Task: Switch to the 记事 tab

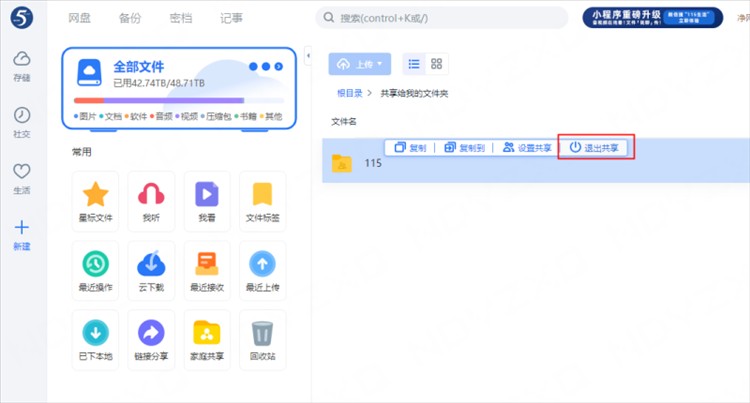Action: [x=232, y=18]
